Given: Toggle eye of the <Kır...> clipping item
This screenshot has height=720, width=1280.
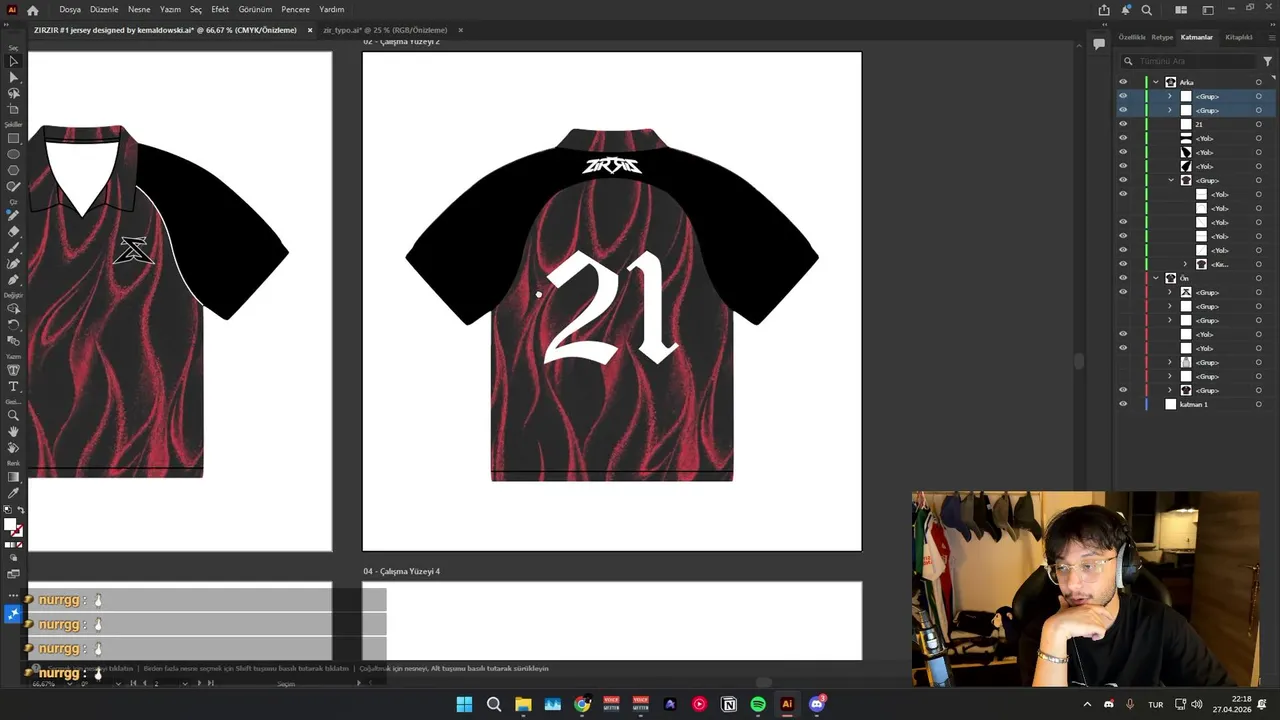Looking at the screenshot, I should pyautogui.click(x=1123, y=264).
